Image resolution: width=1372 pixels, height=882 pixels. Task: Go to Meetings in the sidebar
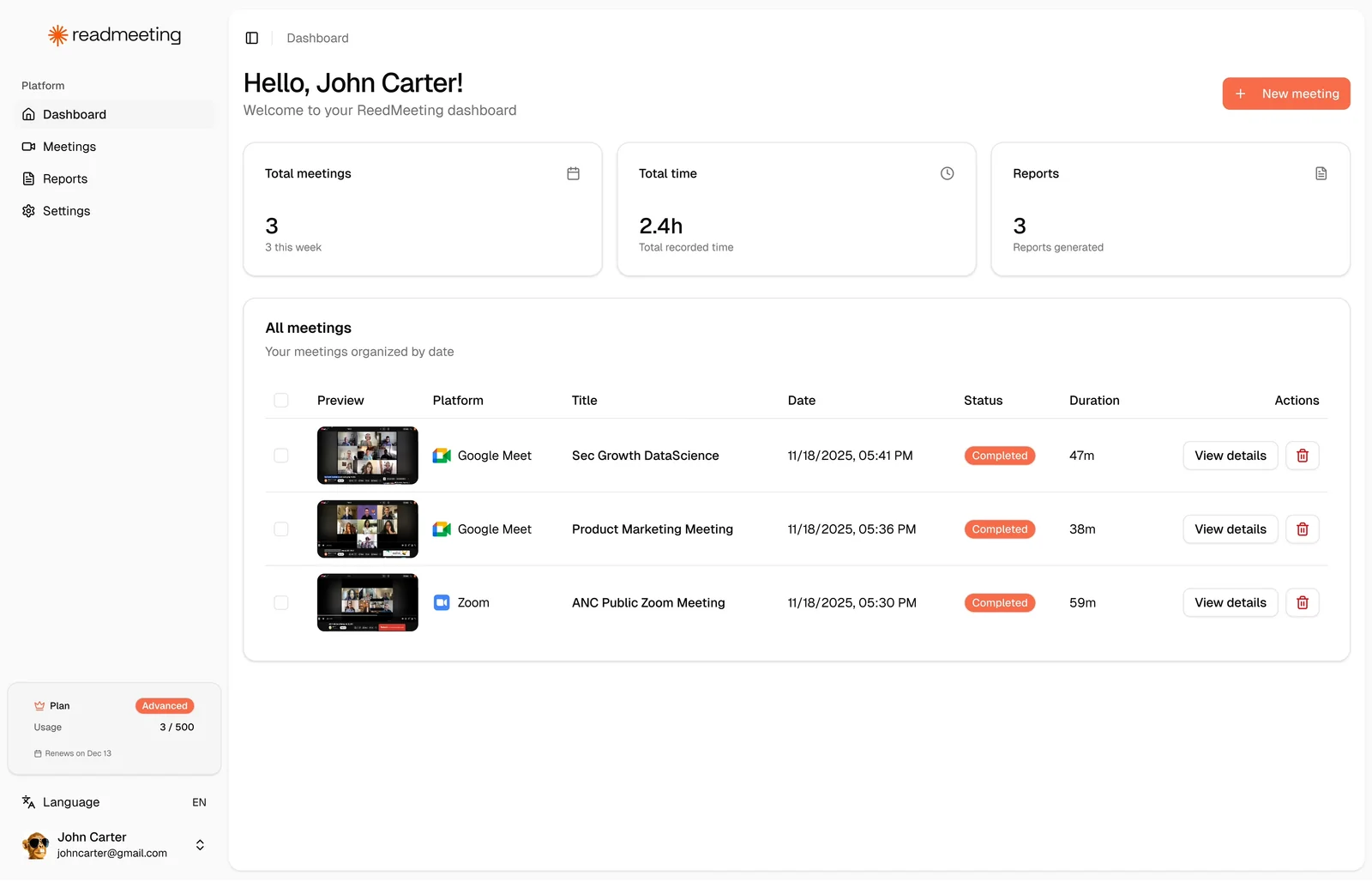point(69,147)
